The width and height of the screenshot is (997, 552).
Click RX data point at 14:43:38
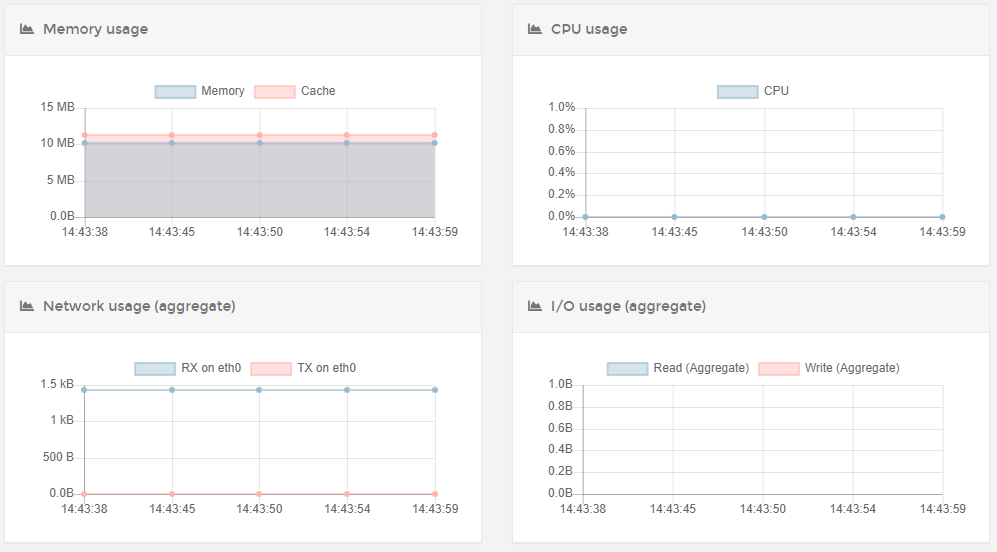pyautogui.click(x=84, y=390)
